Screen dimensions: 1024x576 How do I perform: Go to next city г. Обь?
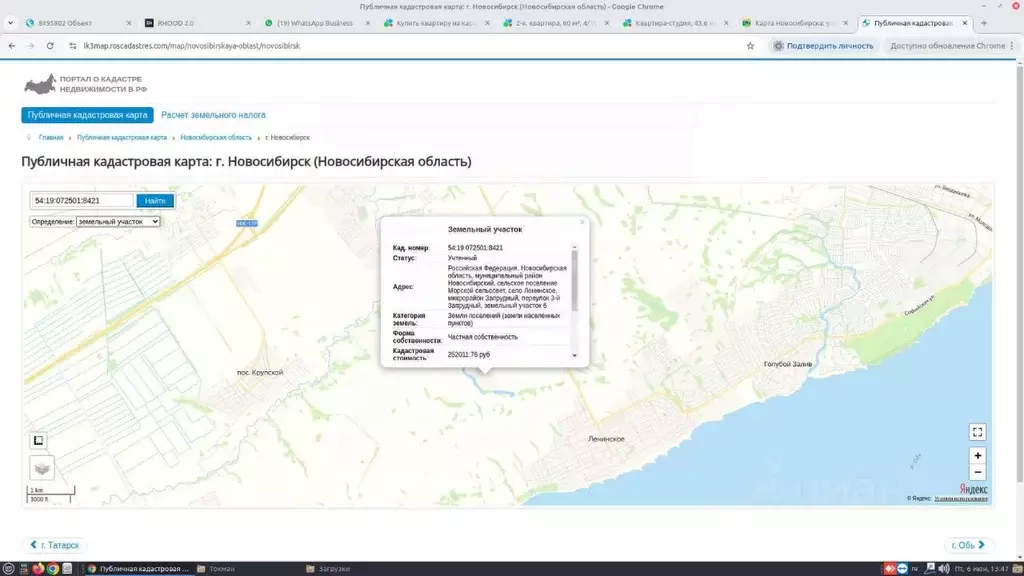coord(968,545)
